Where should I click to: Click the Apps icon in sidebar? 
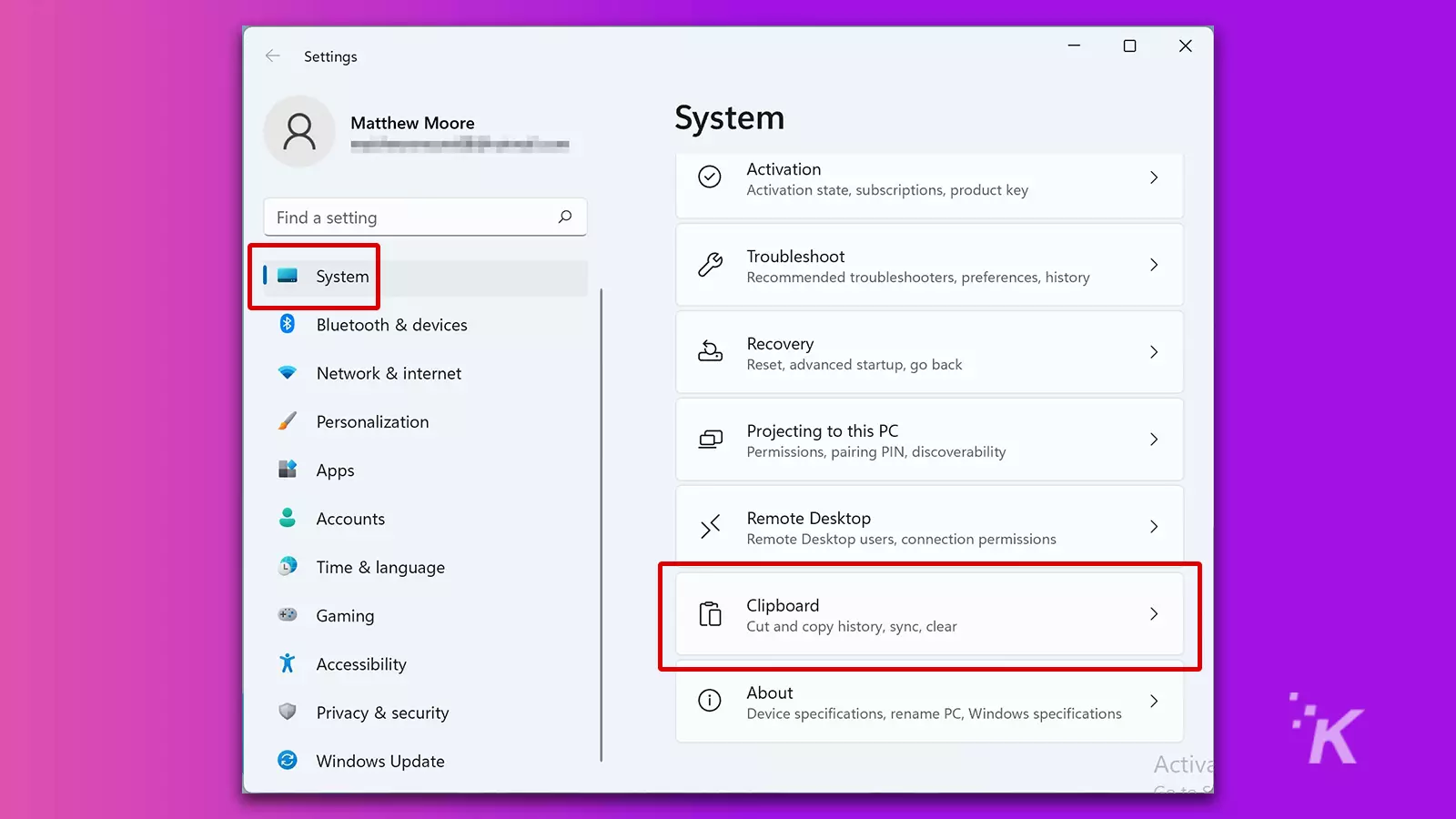pos(288,470)
